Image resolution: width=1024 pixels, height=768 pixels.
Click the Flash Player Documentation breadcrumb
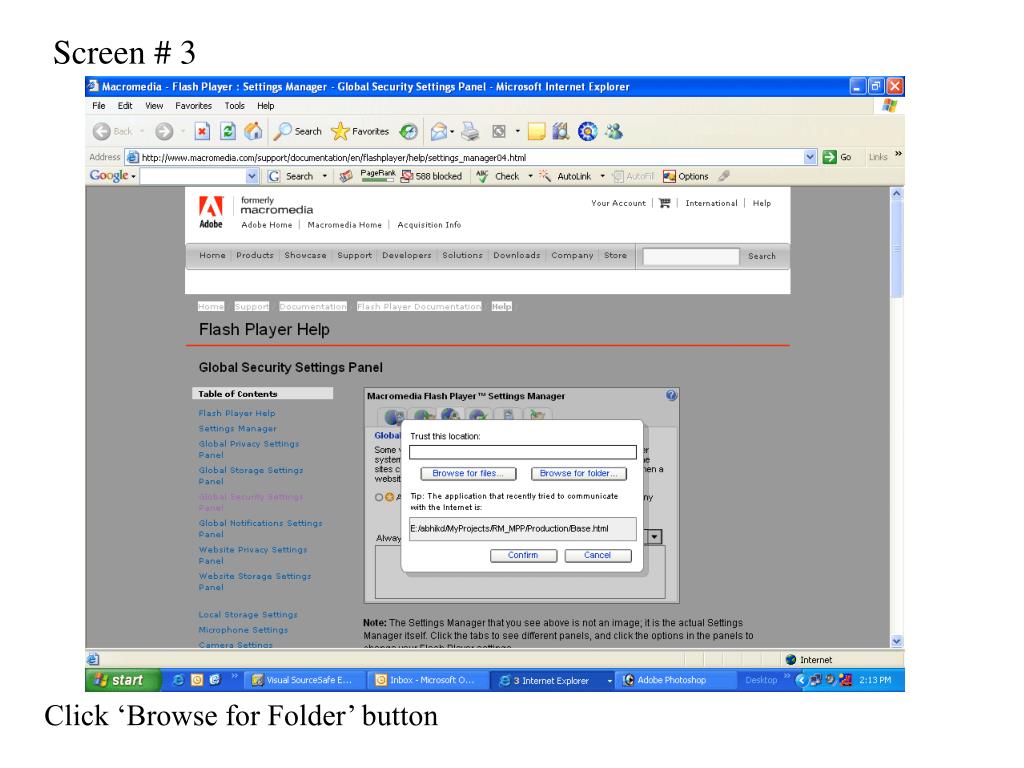coord(419,306)
